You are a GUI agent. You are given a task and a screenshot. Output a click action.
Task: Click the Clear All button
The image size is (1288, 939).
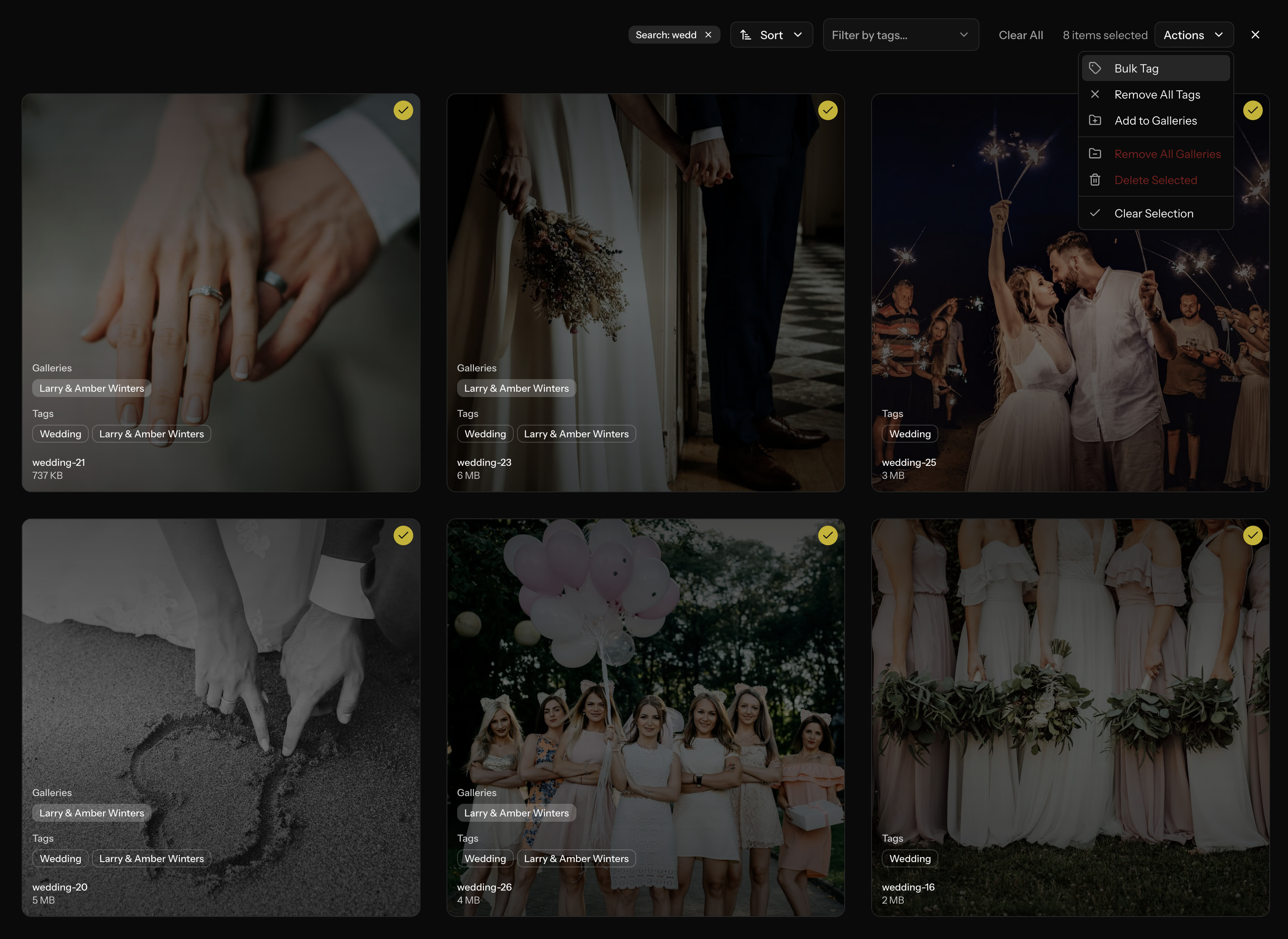[x=1021, y=35]
